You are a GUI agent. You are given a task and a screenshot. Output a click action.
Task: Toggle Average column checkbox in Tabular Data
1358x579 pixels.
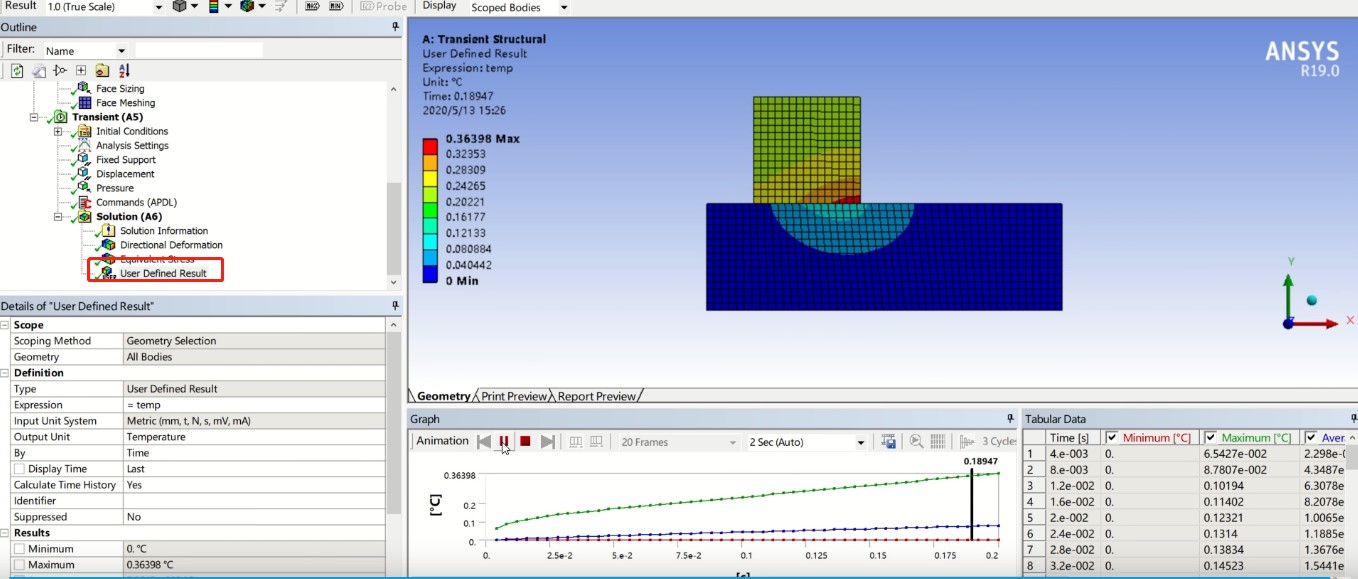(x=1311, y=438)
